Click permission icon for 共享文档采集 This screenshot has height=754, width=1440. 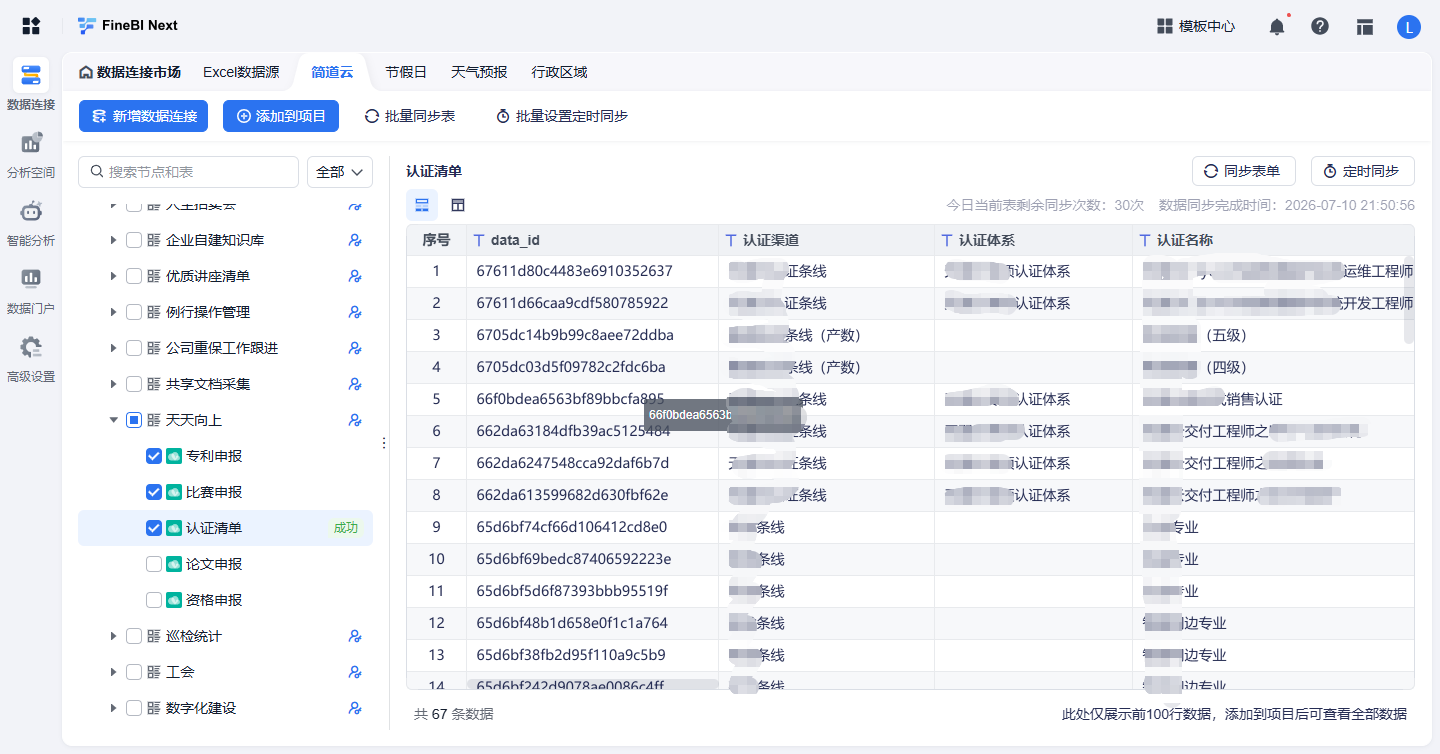(354, 384)
